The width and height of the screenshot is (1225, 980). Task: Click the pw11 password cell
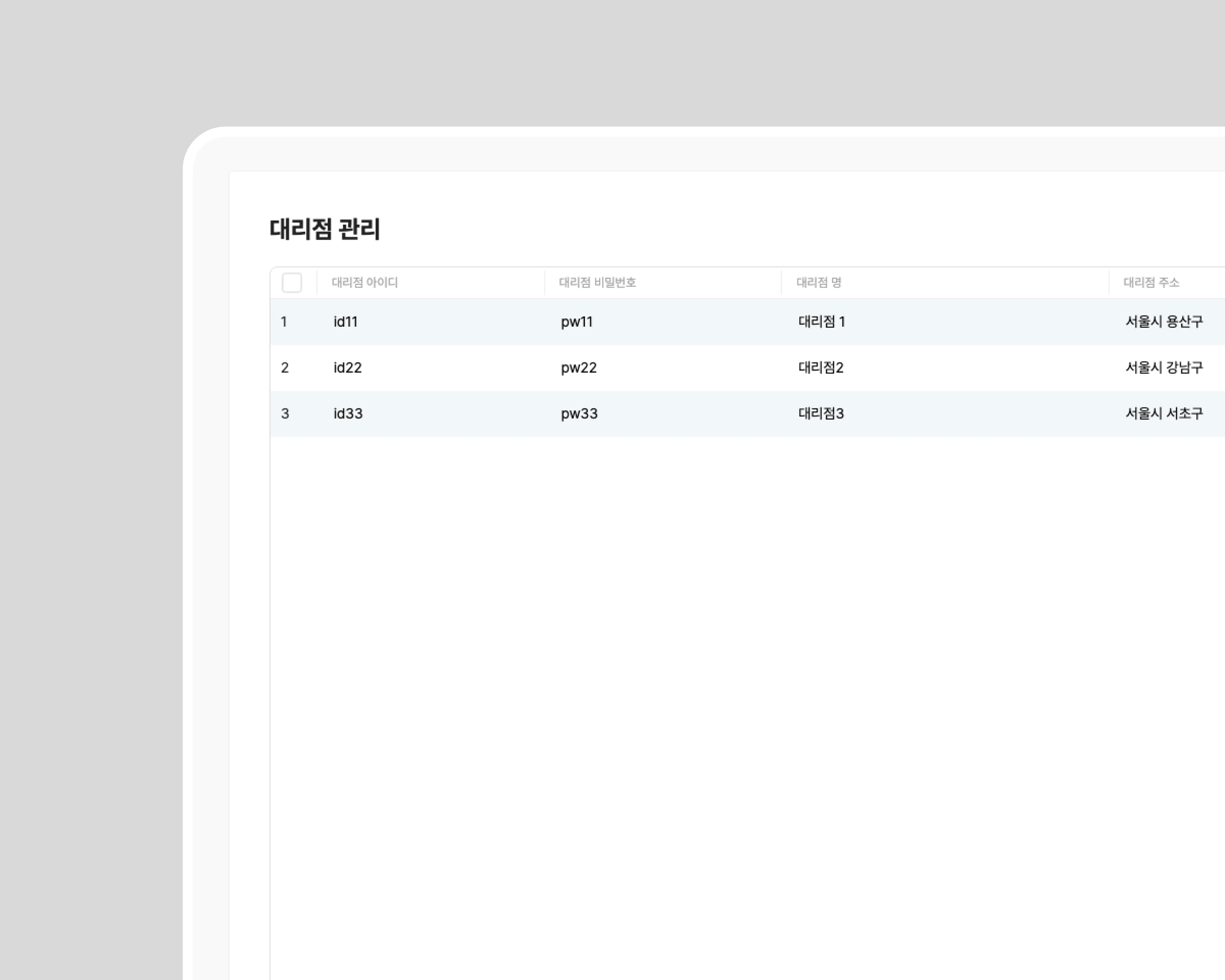[x=577, y=322]
